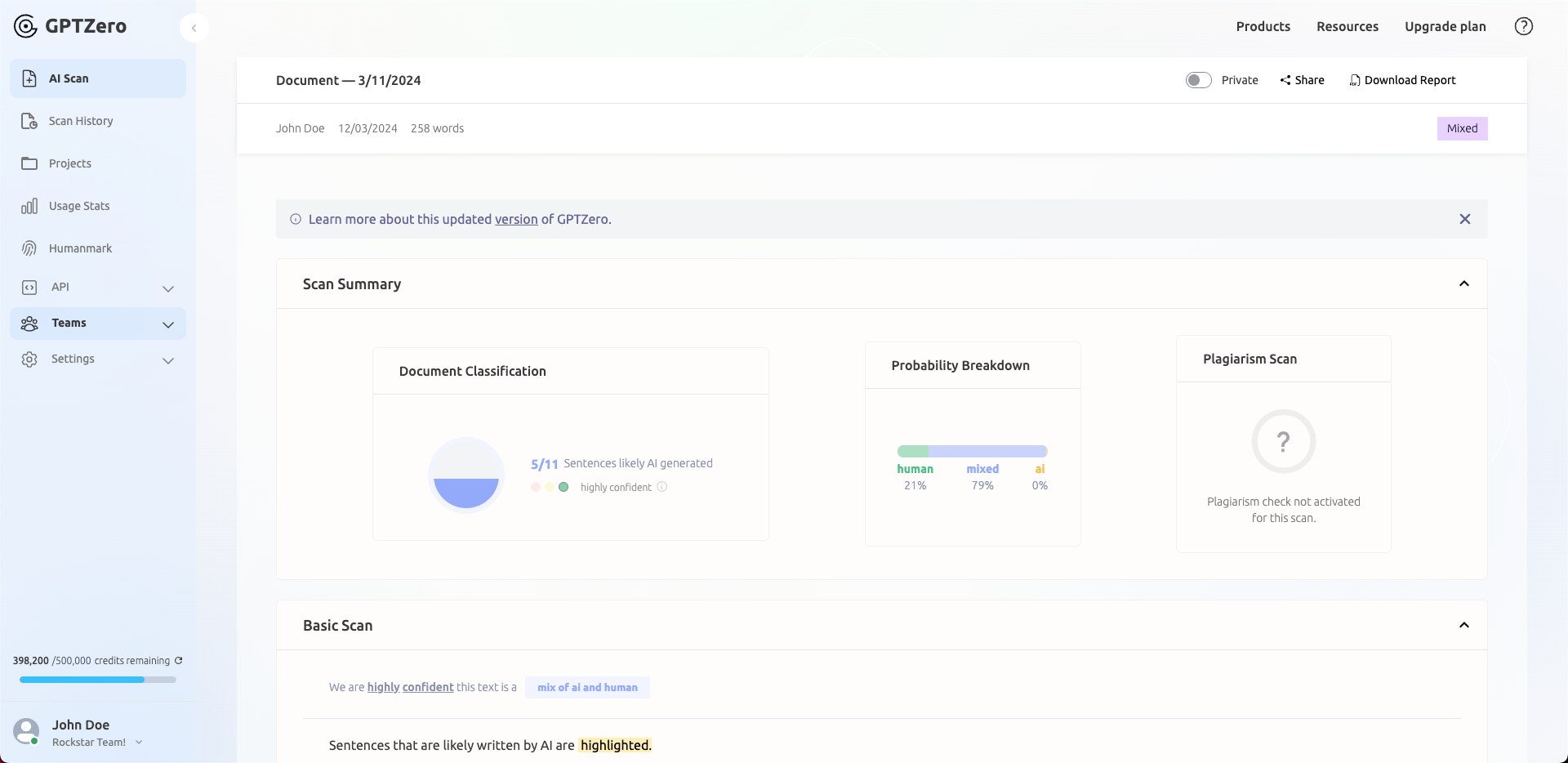The image size is (1568, 763).
Task: Follow the 'version' link in the banner
Action: [516, 219]
